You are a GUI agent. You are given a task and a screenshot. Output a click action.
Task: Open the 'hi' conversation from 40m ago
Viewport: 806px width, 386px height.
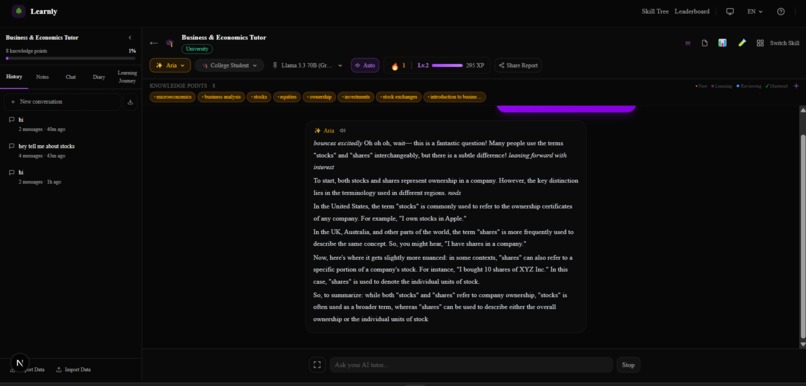pos(70,124)
